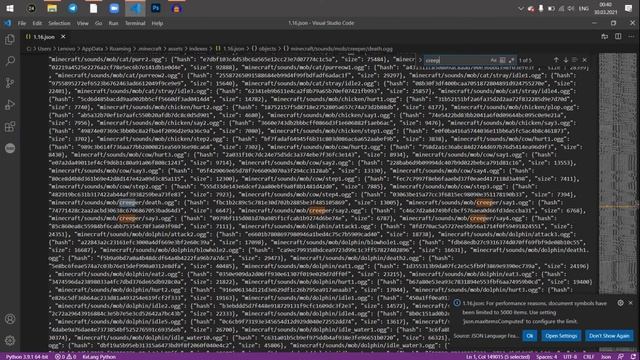The image size is (640, 360).
Task: Open the Edit menu
Action: [x=37, y=23]
